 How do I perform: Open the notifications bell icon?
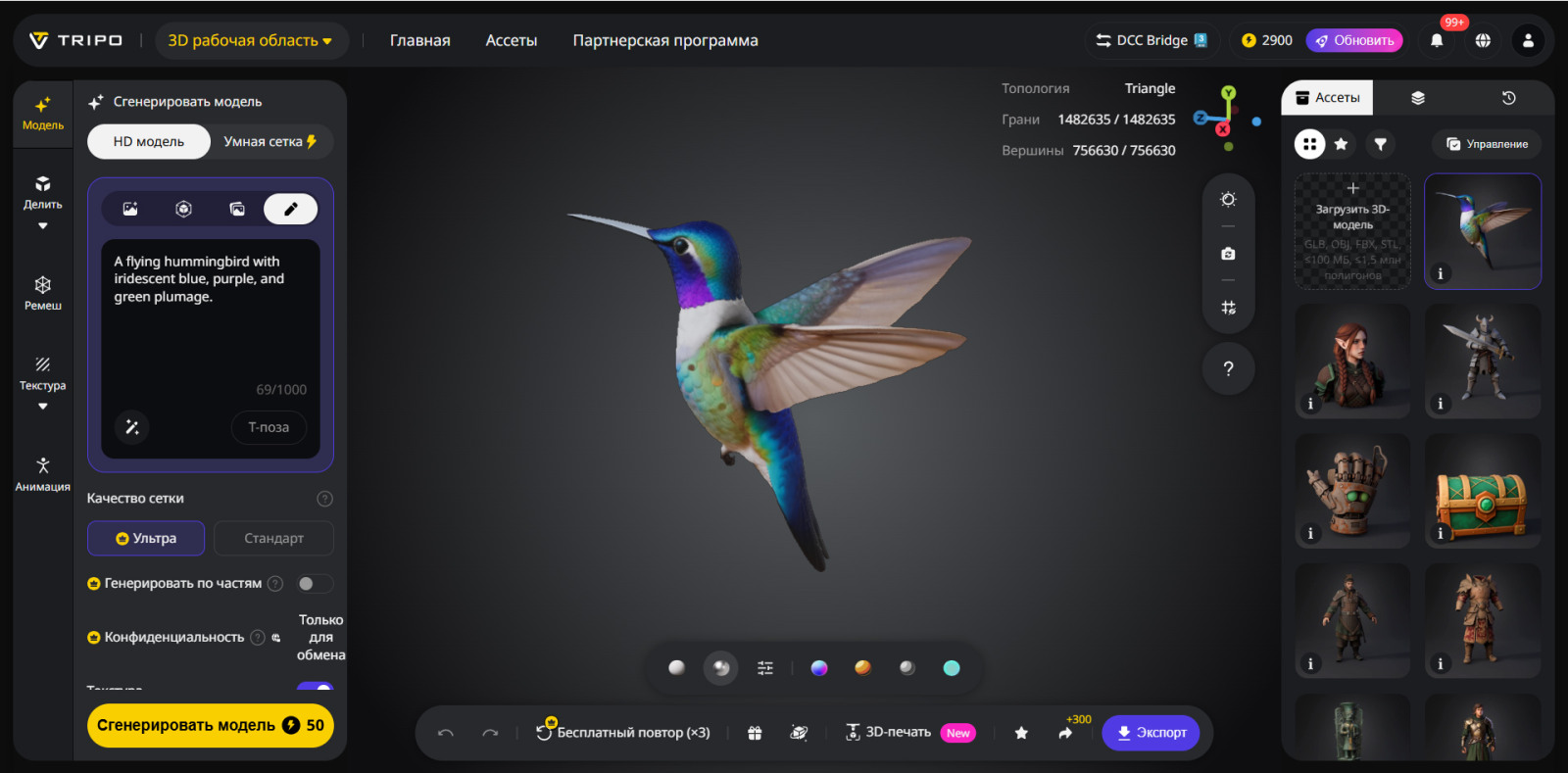(x=1437, y=40)
